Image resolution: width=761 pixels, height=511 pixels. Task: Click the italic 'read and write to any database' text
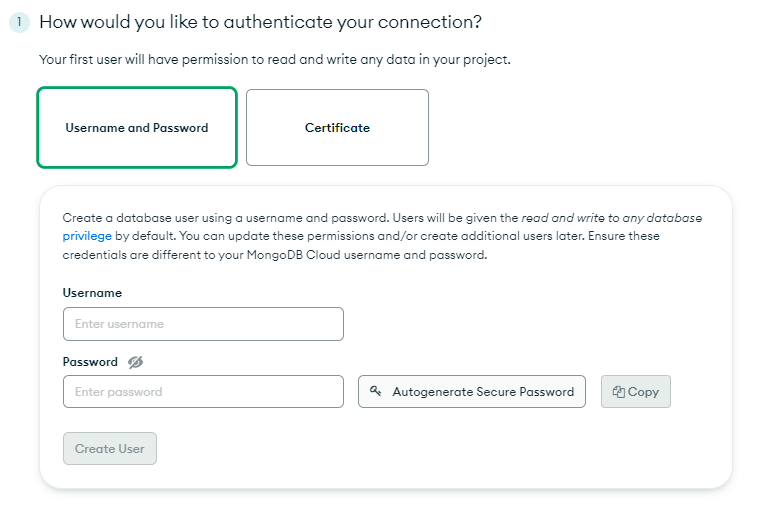tap(612, 218)
